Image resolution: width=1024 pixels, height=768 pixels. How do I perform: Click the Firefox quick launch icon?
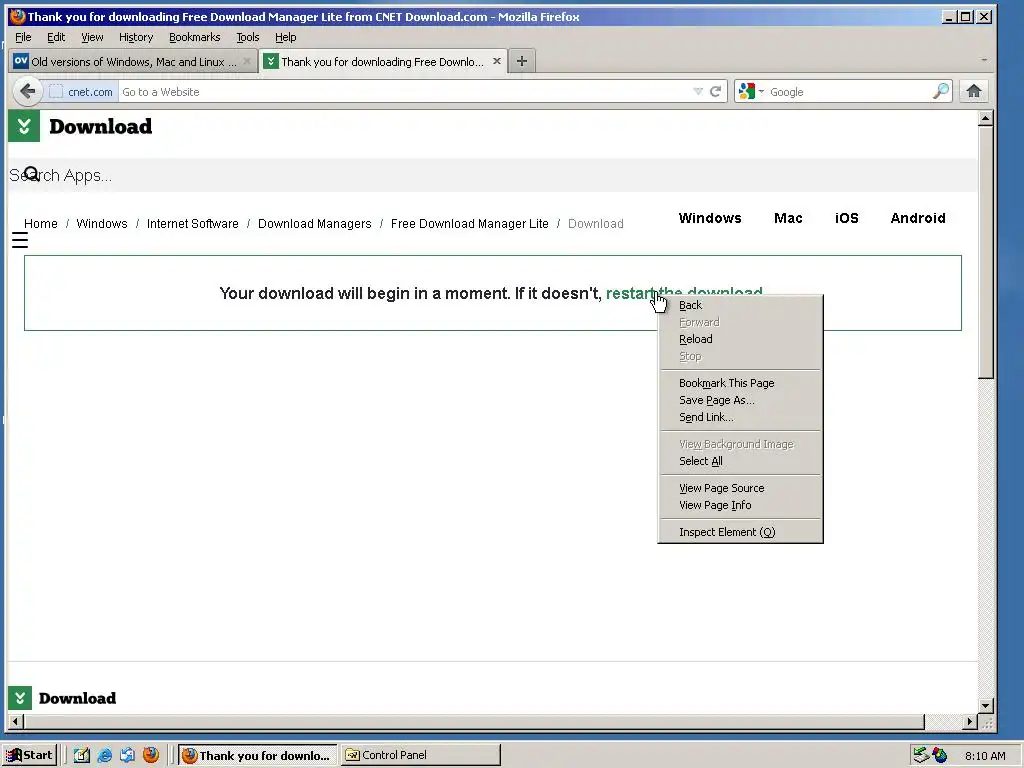click(x=151, y=755)
